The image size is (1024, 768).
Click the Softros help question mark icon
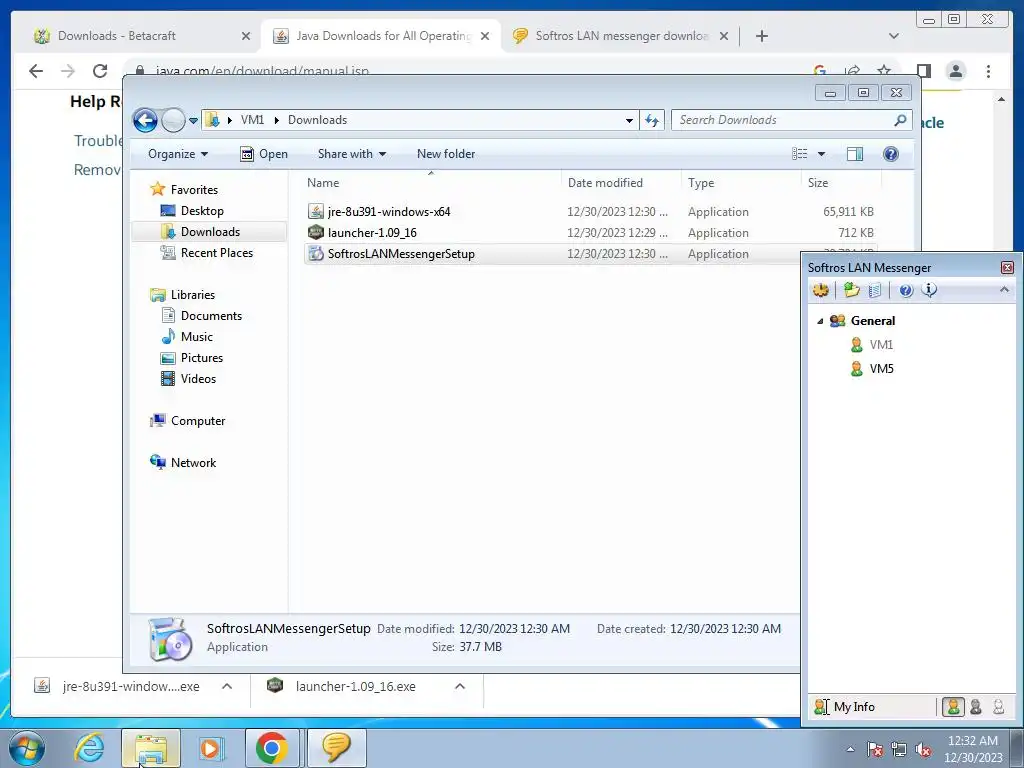click(906, 291)
